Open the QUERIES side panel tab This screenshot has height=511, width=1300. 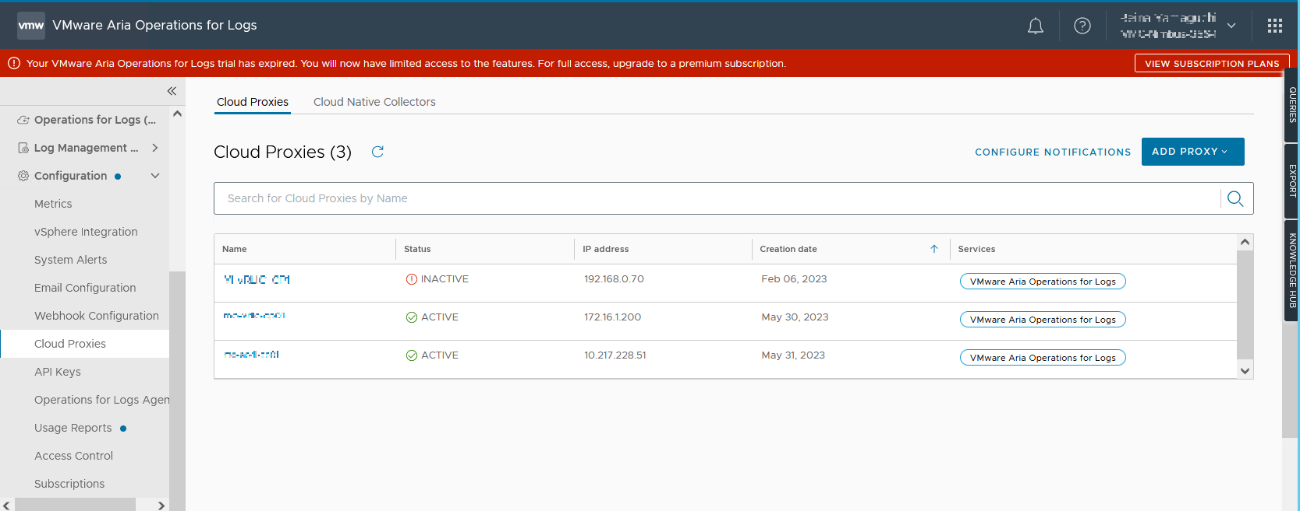pos(1292,105)
